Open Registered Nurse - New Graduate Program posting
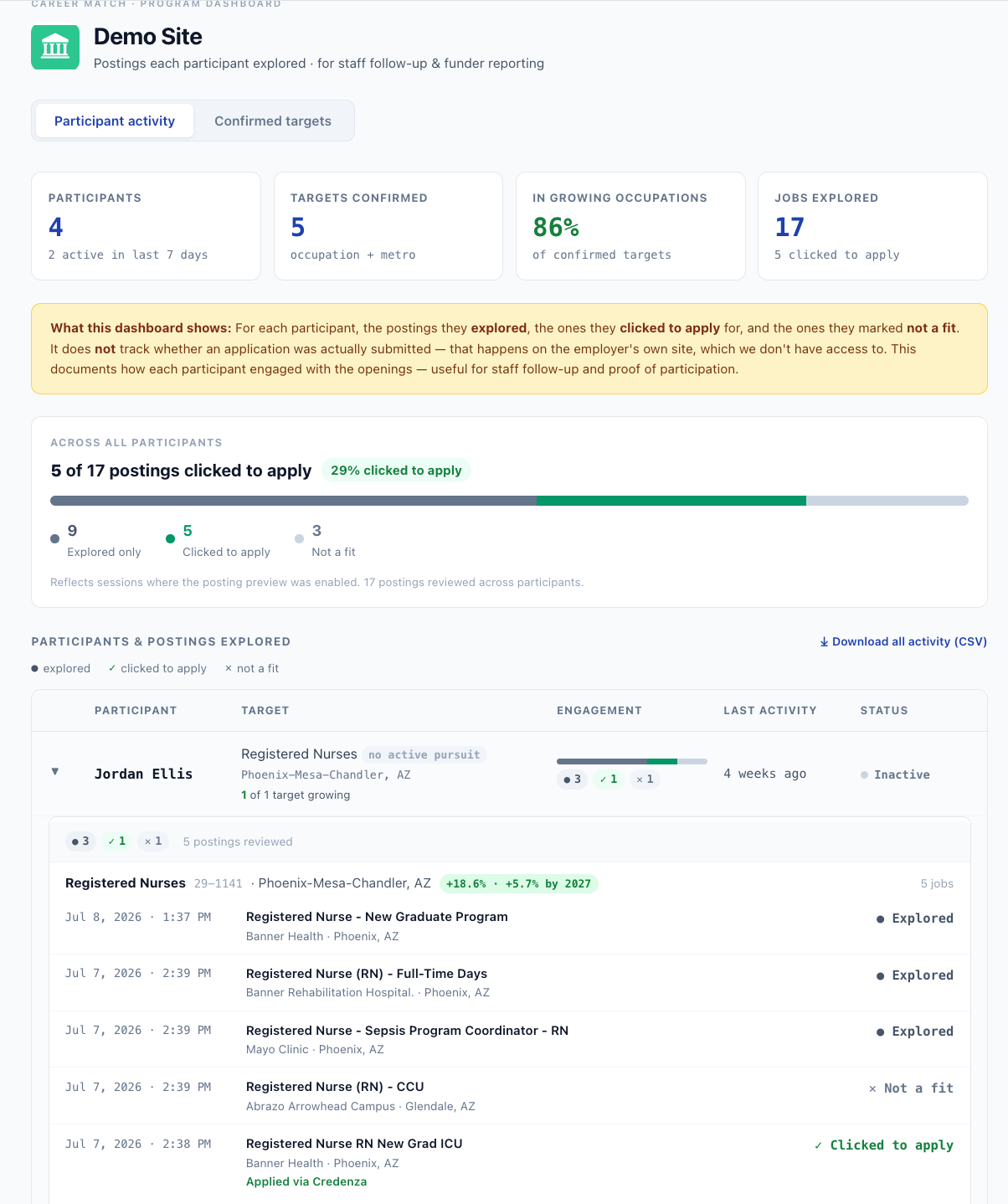 coord(377,917)
